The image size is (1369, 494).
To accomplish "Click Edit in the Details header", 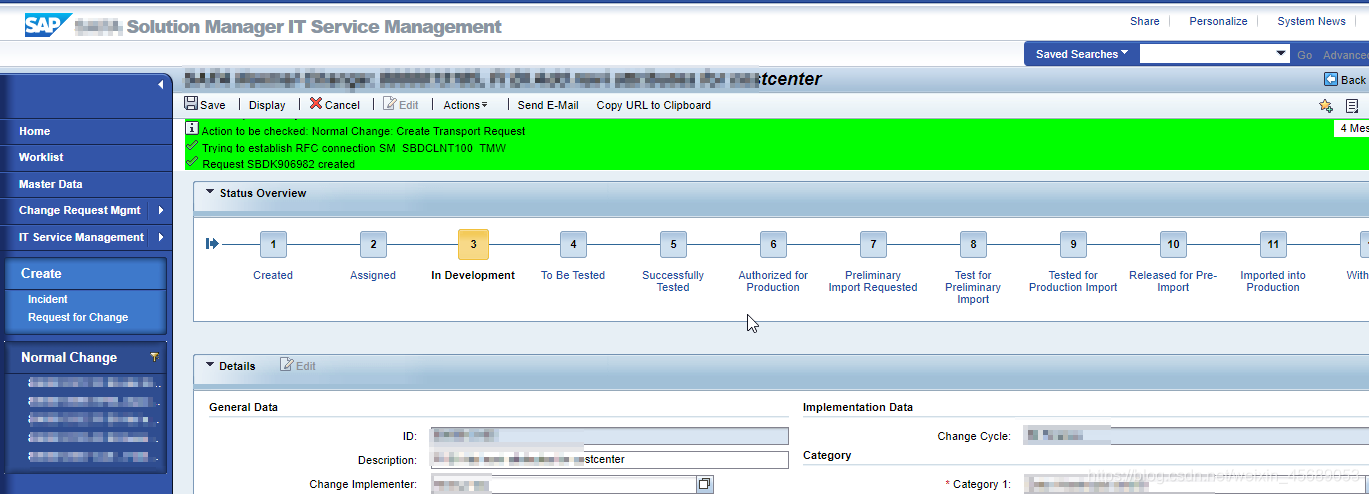I will (298, 366).
